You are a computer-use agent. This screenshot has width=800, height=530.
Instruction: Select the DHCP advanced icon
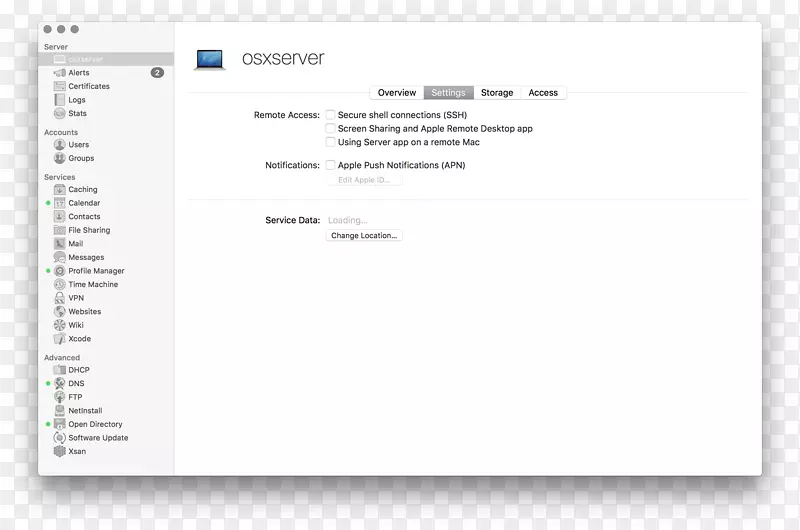pyautogui.click(x=60, y=370)
